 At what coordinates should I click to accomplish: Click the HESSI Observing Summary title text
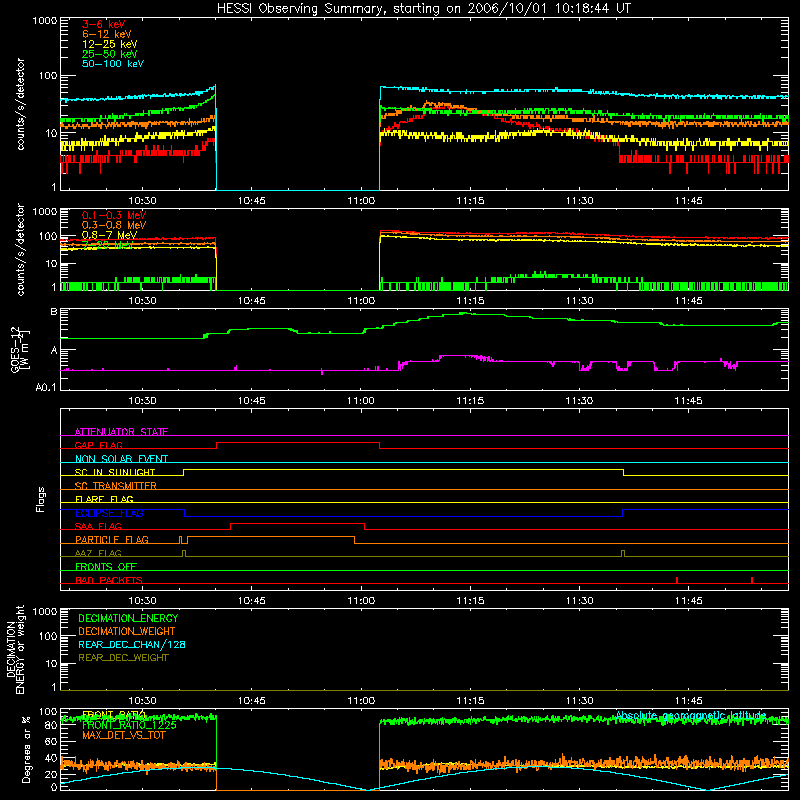pos(423,9)
